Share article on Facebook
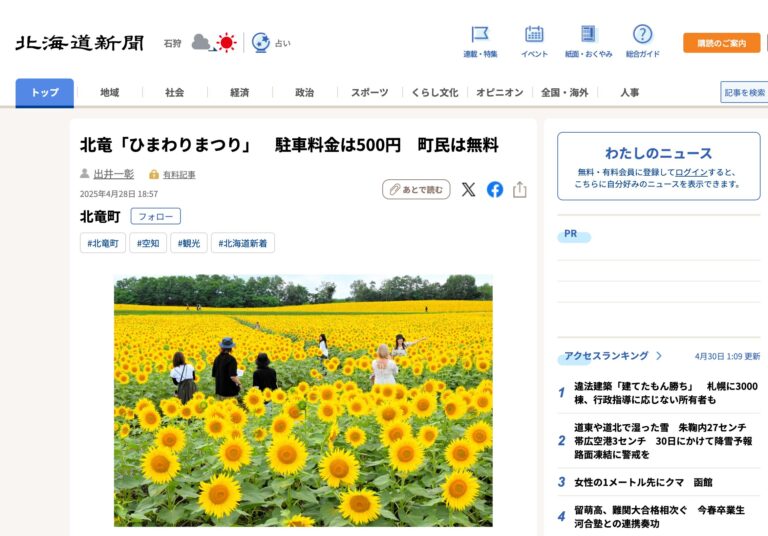The height and width of the screenshot is (536, 768). (495, 189)
